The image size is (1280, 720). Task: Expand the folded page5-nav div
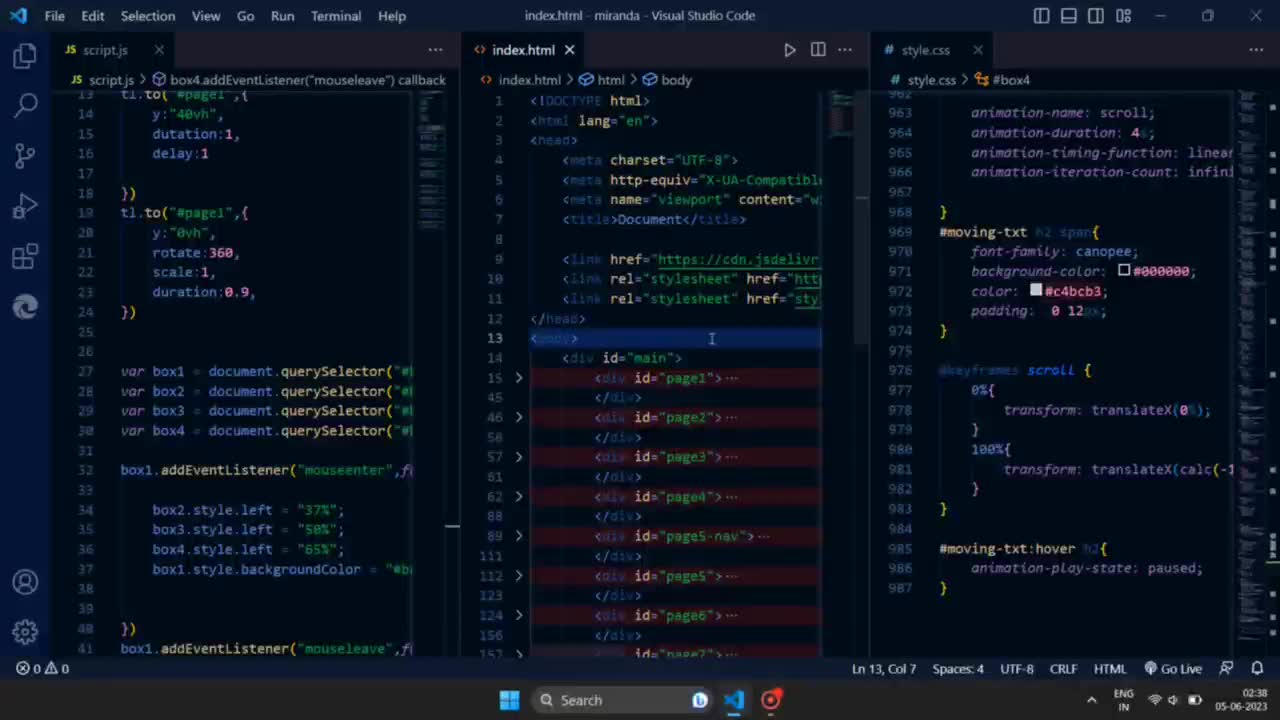tap(519, 536)
